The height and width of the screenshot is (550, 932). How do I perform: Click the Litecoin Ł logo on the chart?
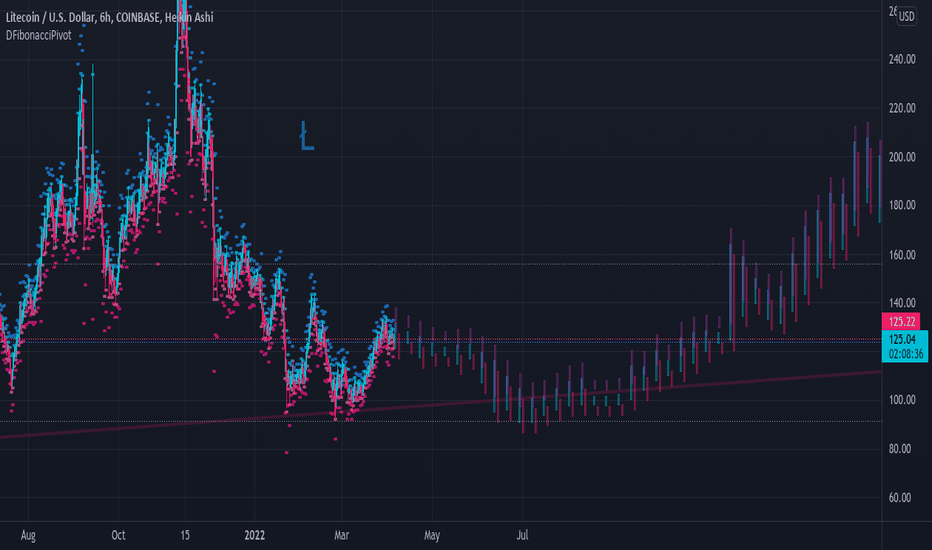click(x=306, y=136)
